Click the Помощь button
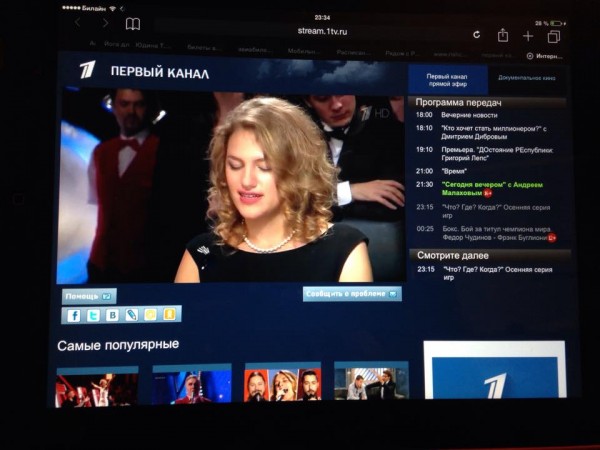 click(x=89, y=296)
